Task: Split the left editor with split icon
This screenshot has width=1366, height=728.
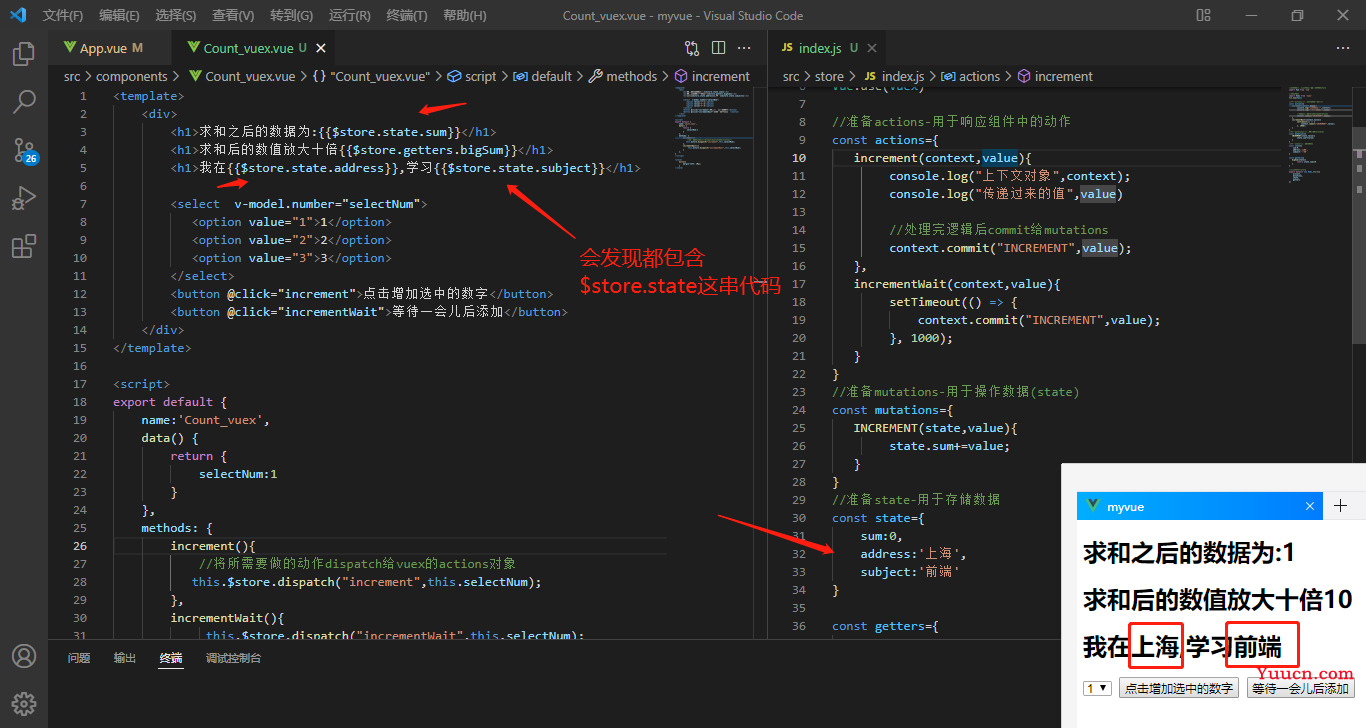Action: [x=718, y=47]
